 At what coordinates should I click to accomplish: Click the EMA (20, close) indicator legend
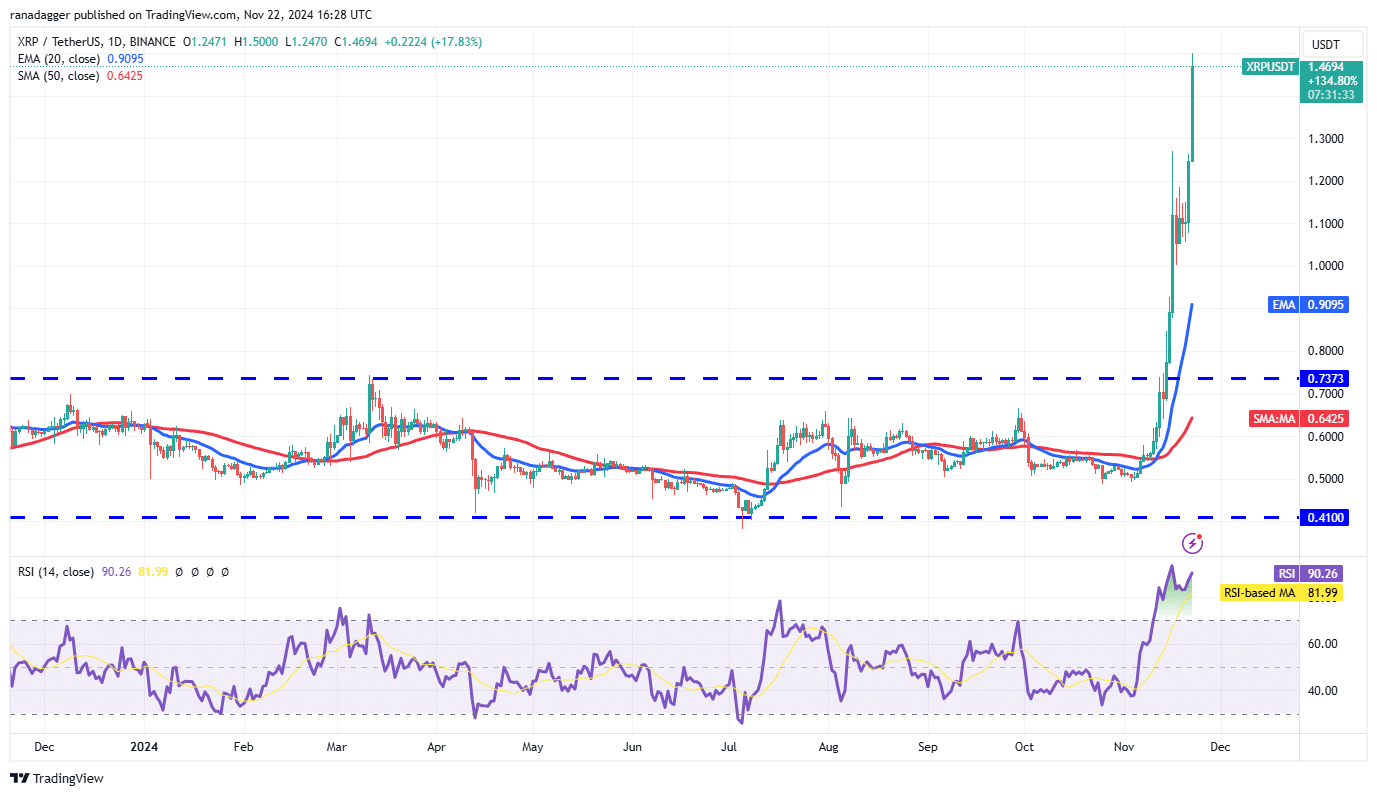click(59, 59)
